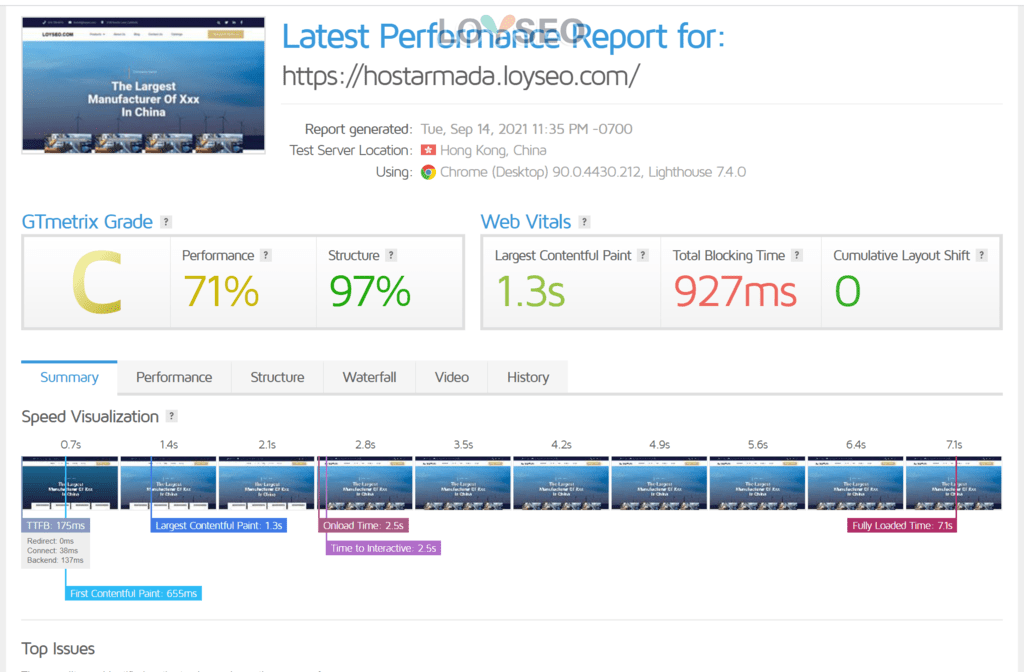Click the tested URL hostarmada.loyseo.com

[x=461, y=76]
